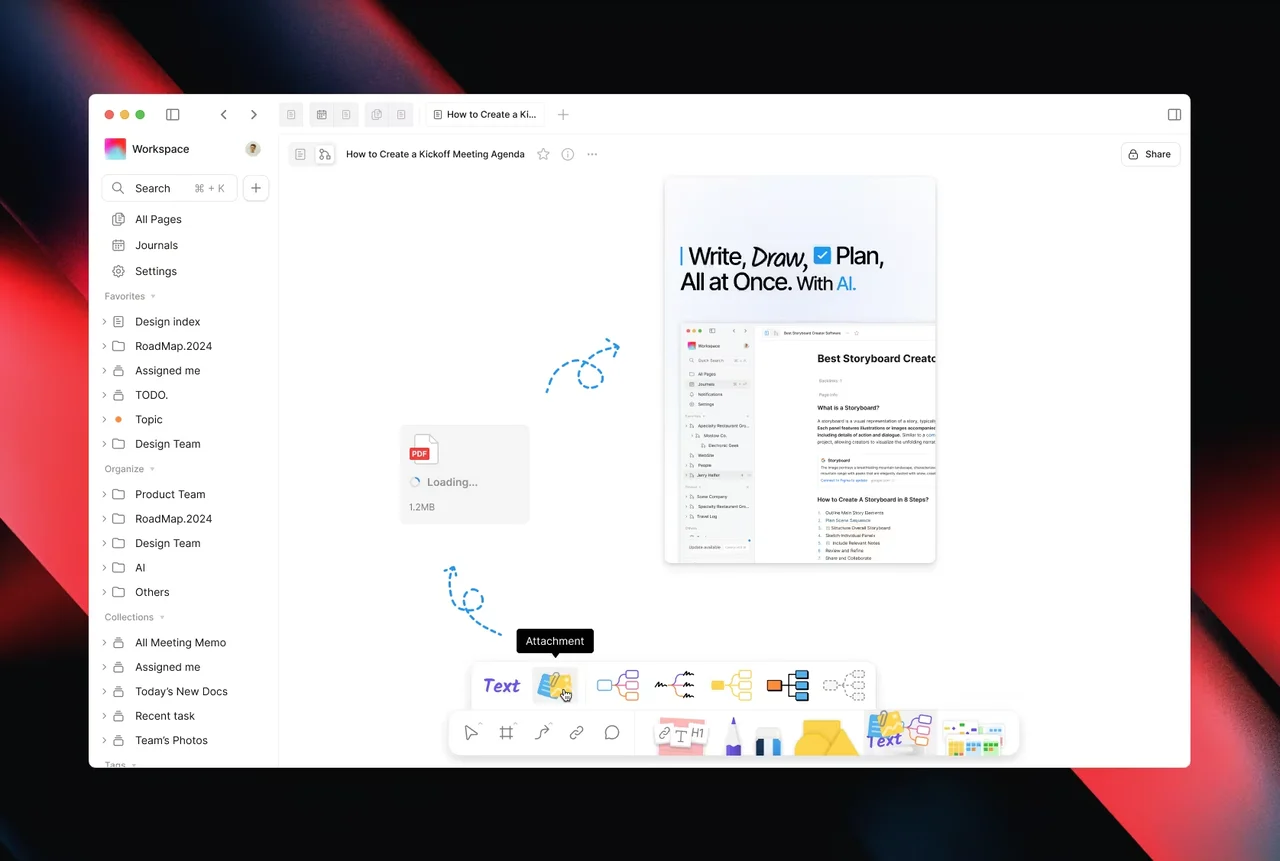The width and height of the screenshot is (1280, 861).
Task: Go forward with the right arrow
Action: [254, 115]
